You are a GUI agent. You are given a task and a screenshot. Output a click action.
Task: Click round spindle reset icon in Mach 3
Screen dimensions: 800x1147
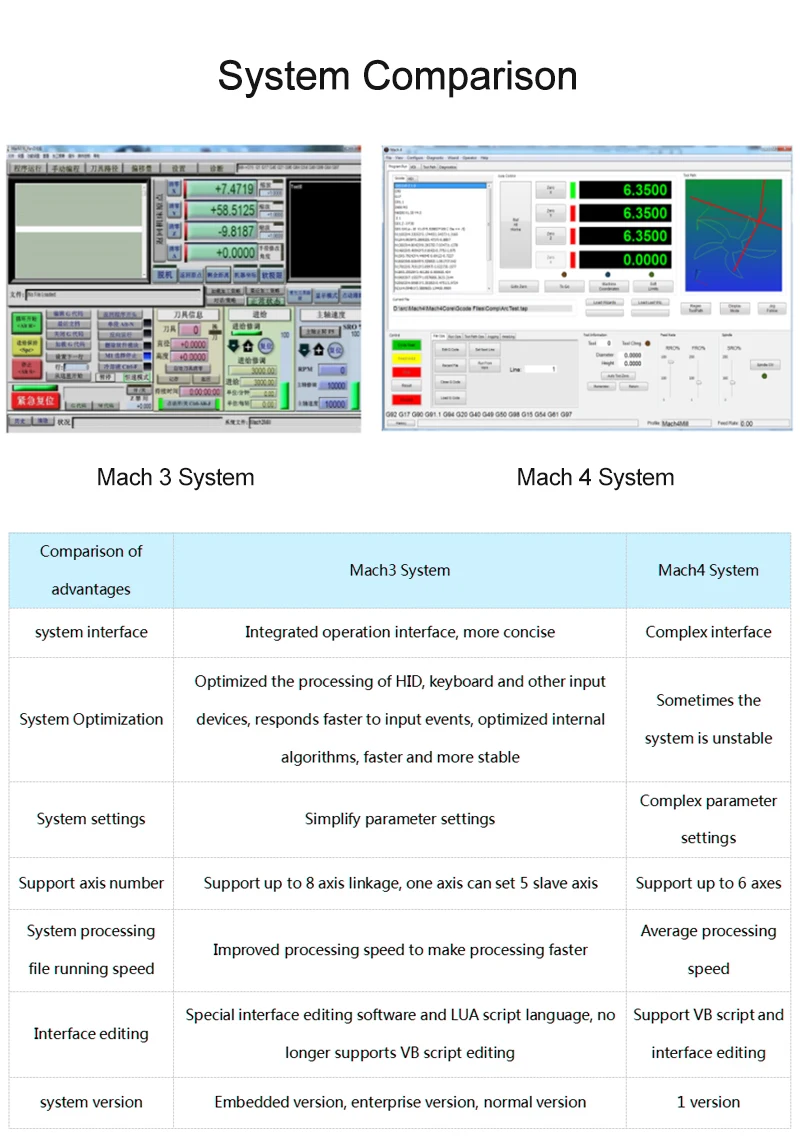coord(336,350)
